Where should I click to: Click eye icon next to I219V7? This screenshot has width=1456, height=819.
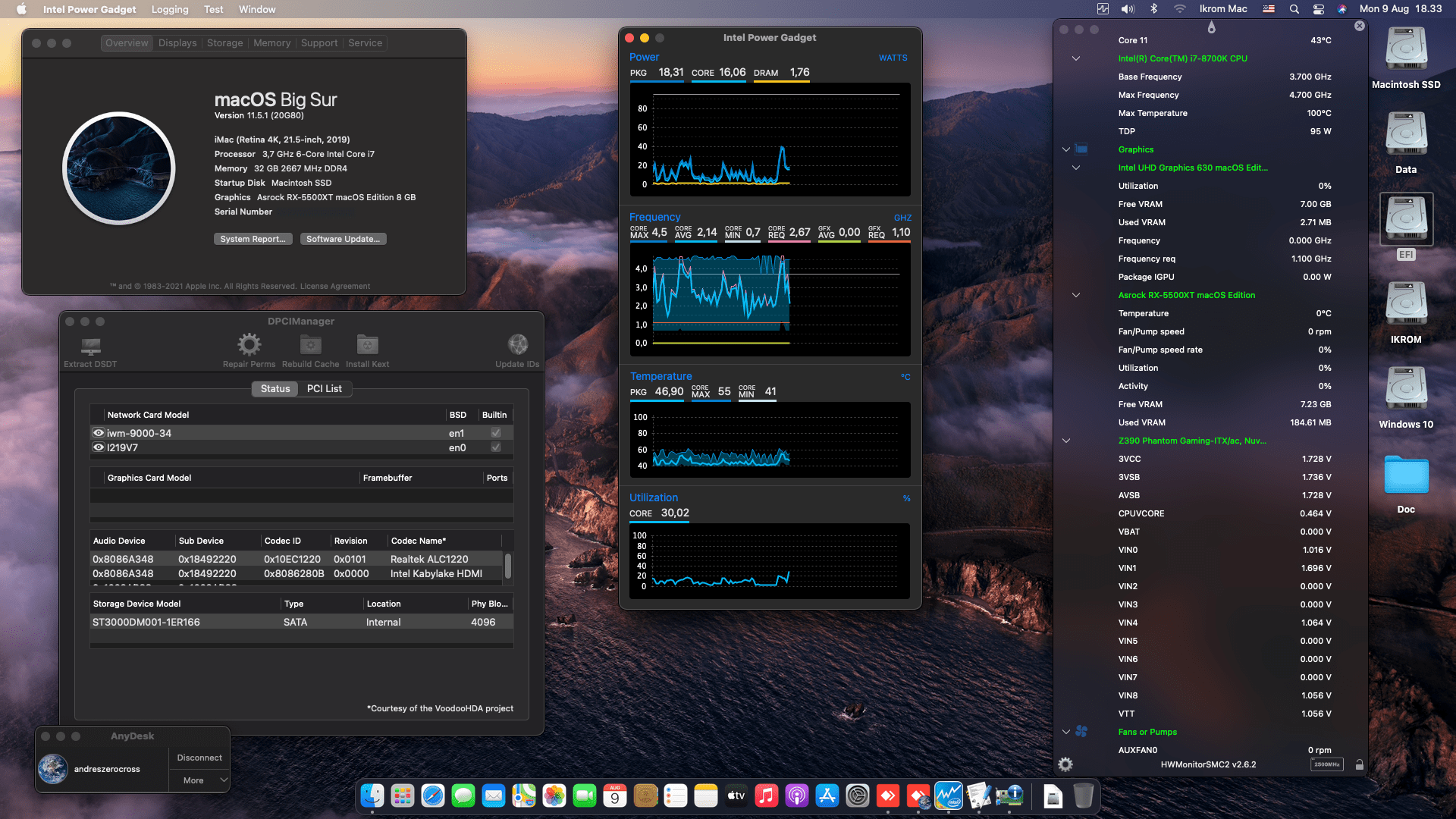[x=99, y=447]
